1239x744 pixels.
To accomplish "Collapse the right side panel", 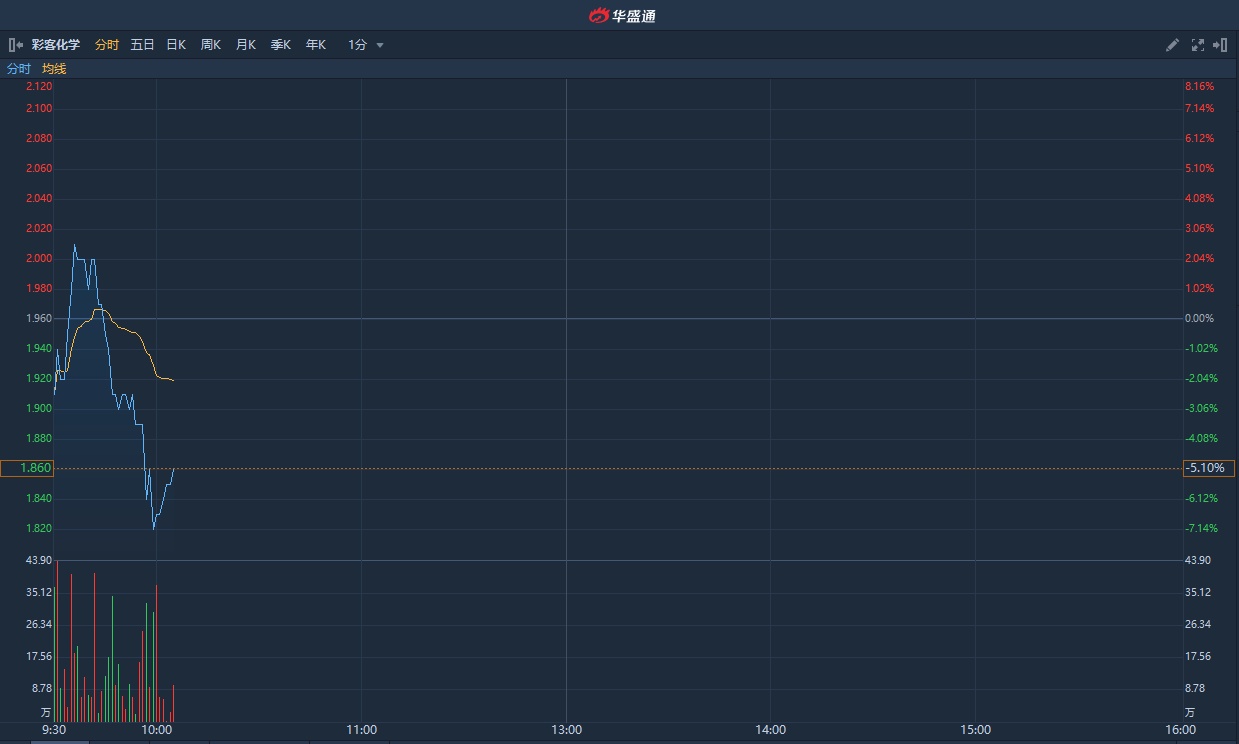I will point(1220,45).
